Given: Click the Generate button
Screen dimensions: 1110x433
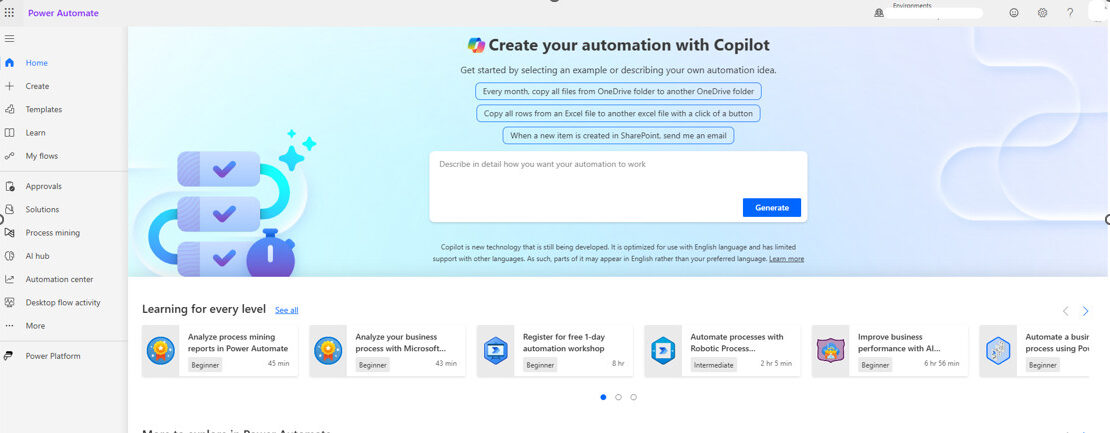Looking at the screenshot, I should coord(772,207).
